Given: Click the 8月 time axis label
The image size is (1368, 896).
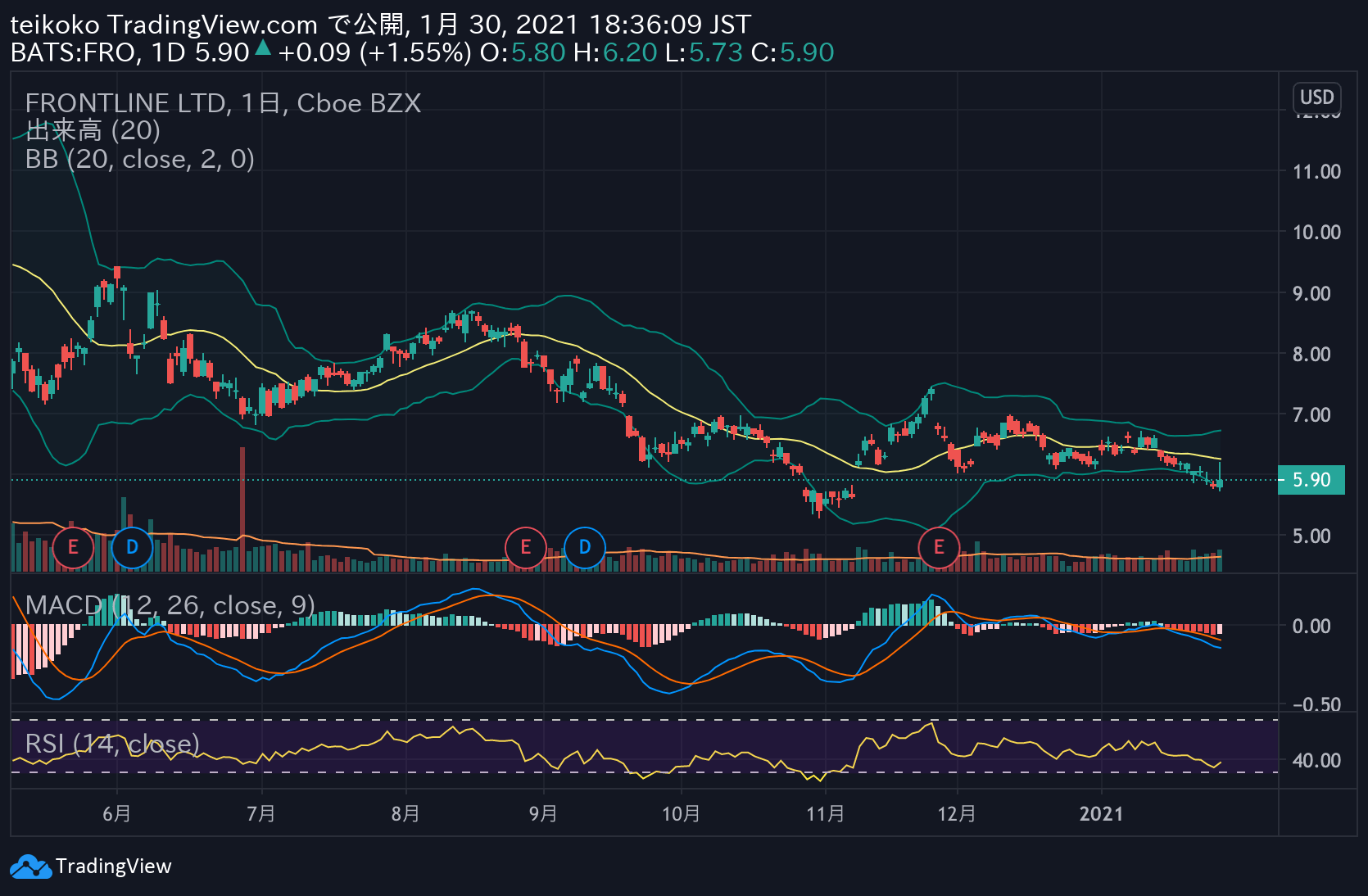Looking at the screenshot, I should click(405, 813).
